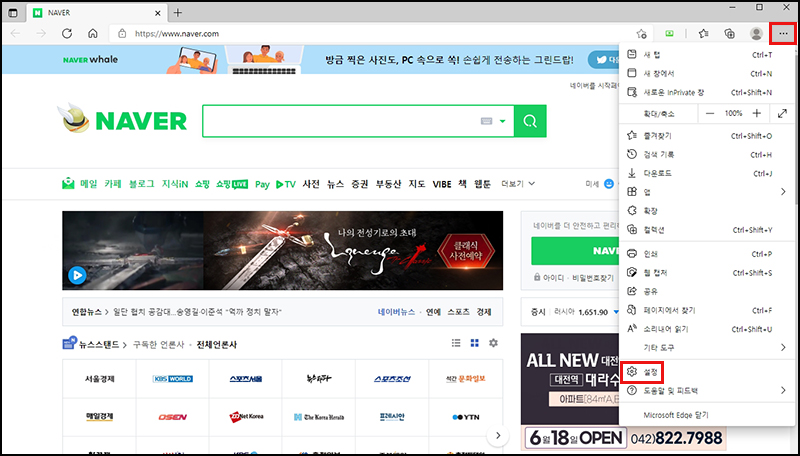Expand 더보기 dropdown in NAVER menu
The height and width of the screenshot is (456, 800).
[x=518, y=184]
